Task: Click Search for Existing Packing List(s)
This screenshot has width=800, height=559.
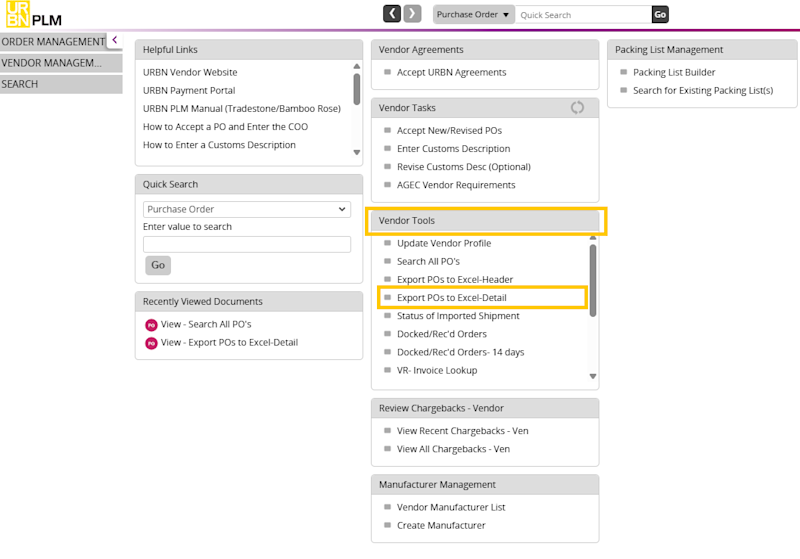Action: pyautogui.click(x=703, y=90)
